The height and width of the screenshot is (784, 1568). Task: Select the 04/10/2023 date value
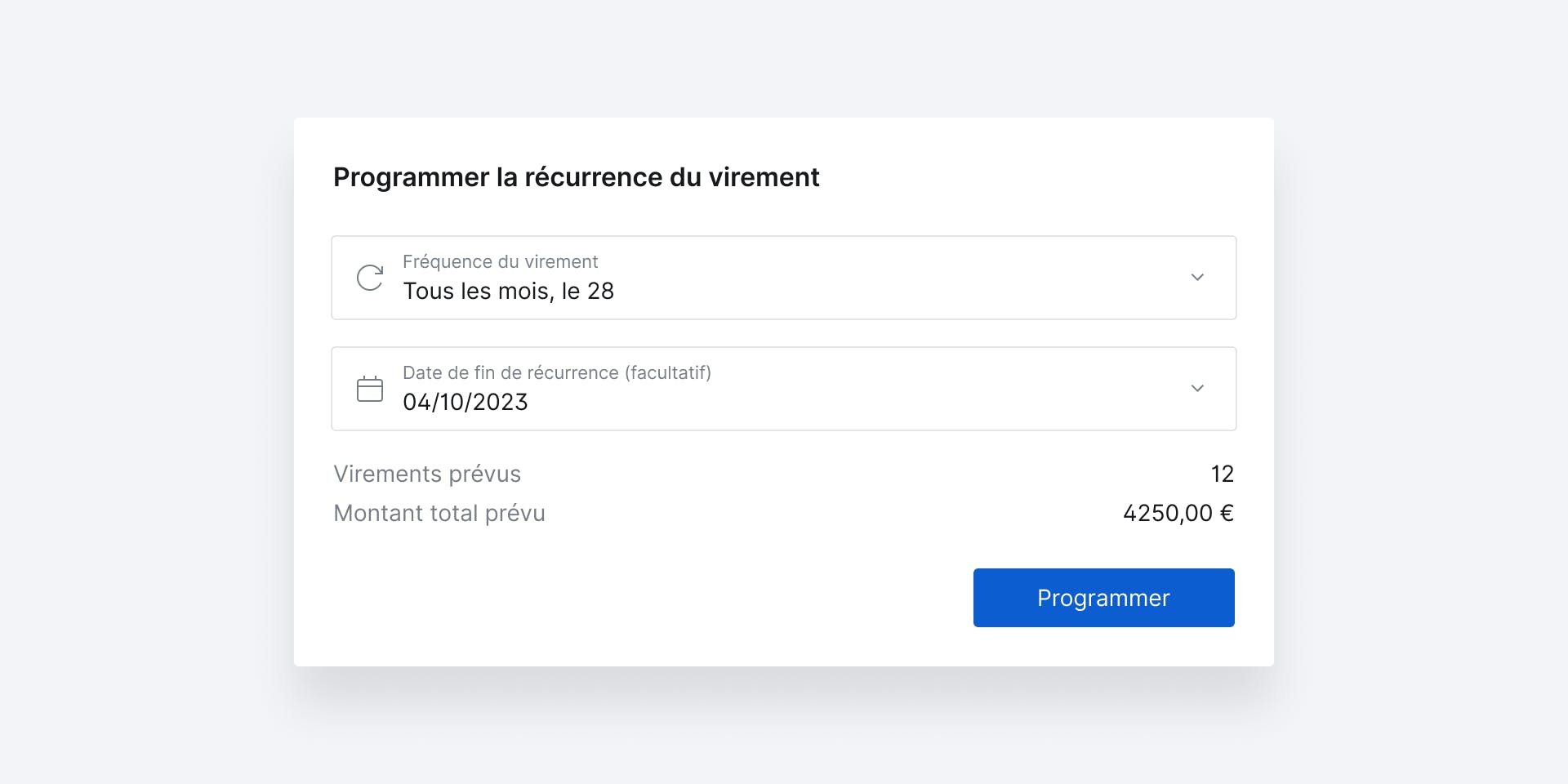465,403
